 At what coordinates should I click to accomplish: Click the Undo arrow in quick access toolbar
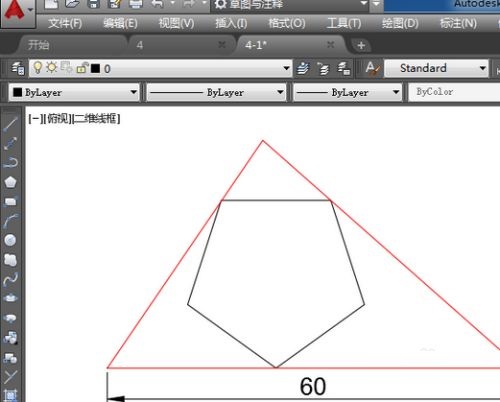tap(157, 4)
